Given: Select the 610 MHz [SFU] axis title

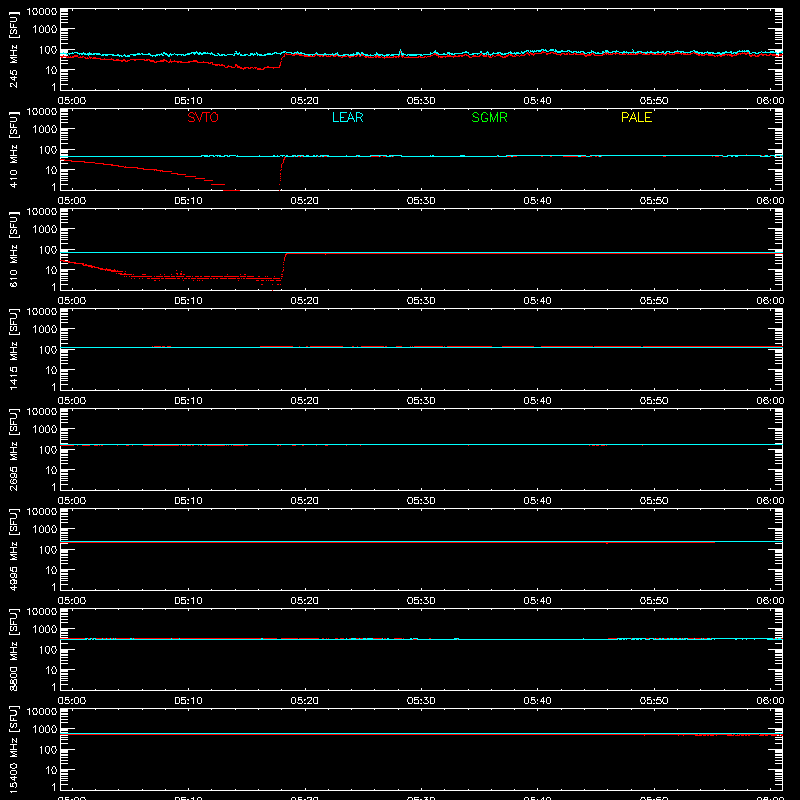Looking at the screenshot, I should (14, 249).
